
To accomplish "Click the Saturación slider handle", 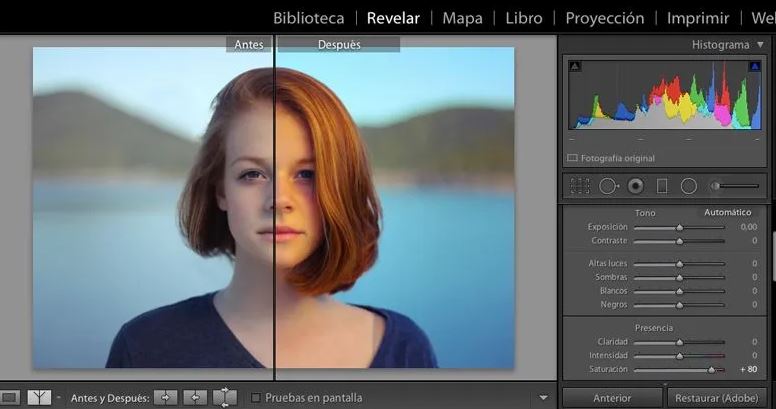I will (712, 369).
